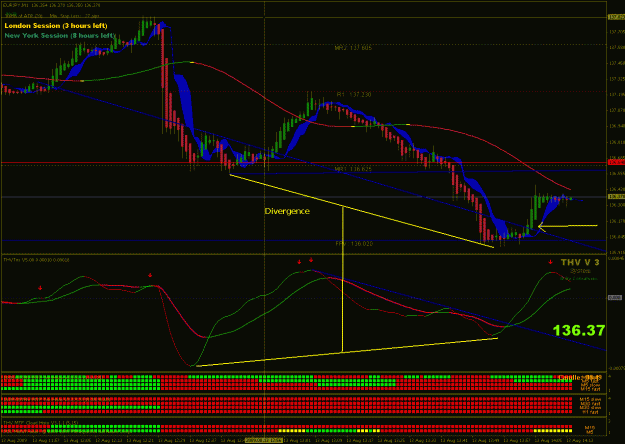Click the EURJPY M1 chart header text

(x=52, y=5)
